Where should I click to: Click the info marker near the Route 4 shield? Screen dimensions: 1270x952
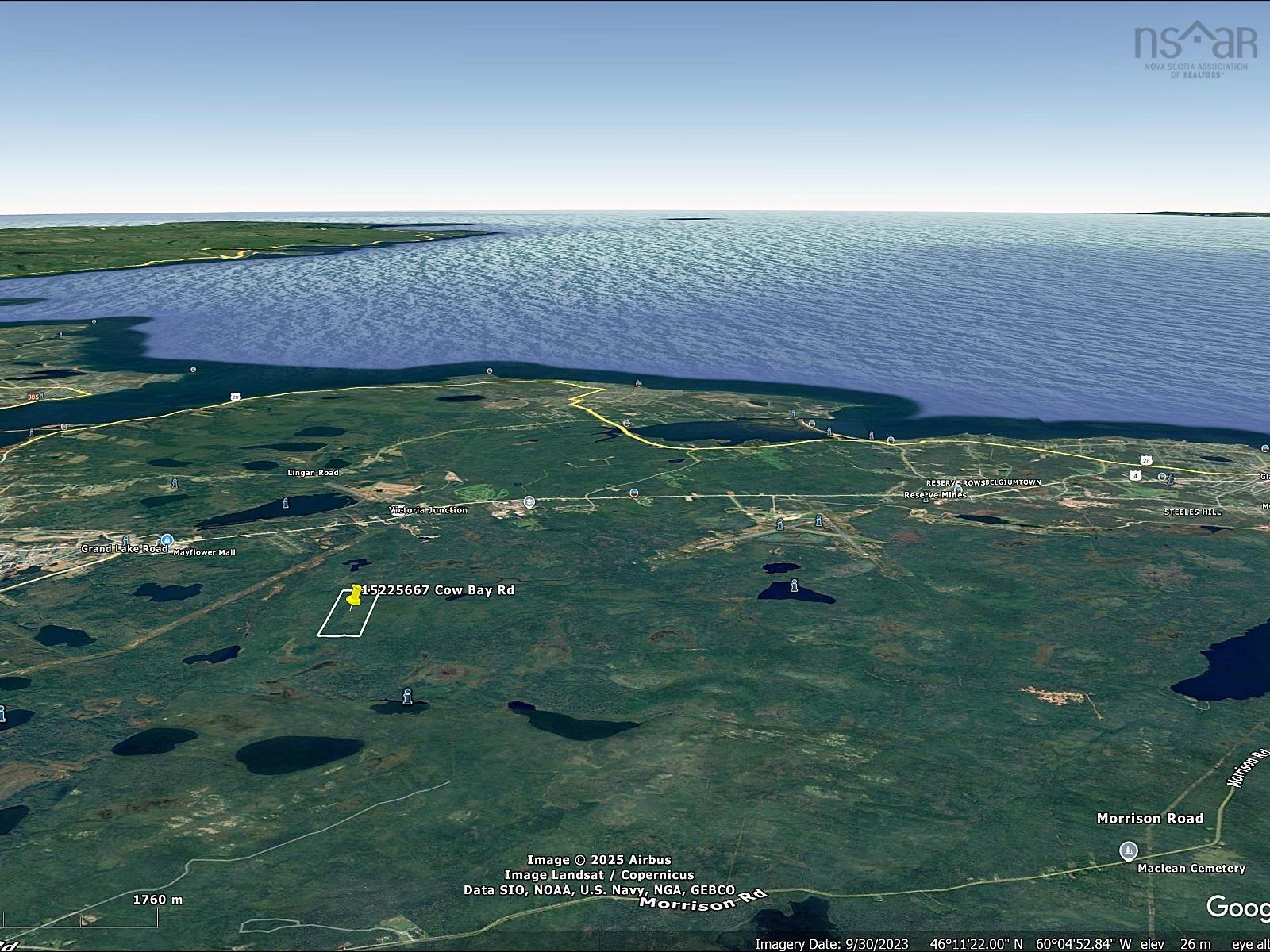coord(1171,480)
